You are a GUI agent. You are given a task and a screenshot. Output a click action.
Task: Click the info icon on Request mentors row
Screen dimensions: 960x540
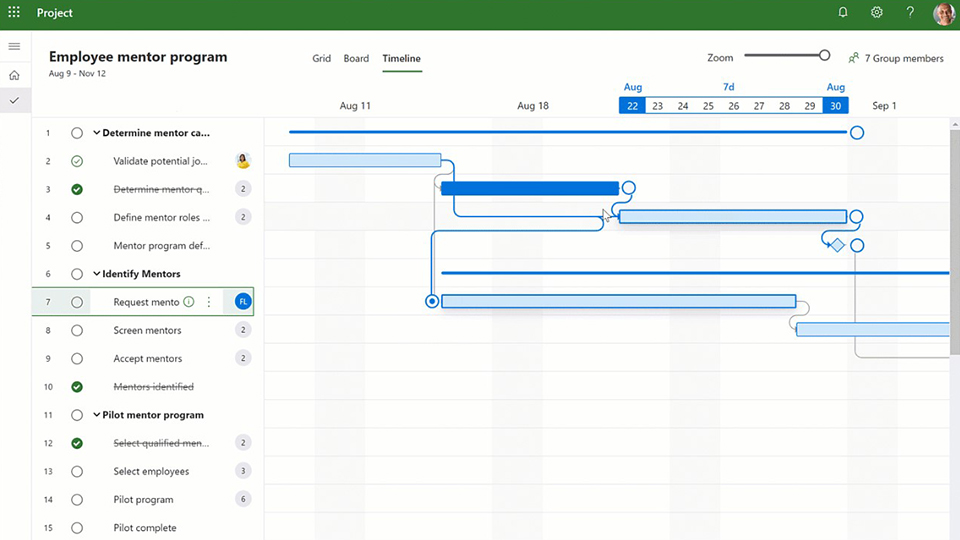tap(189, 302)
